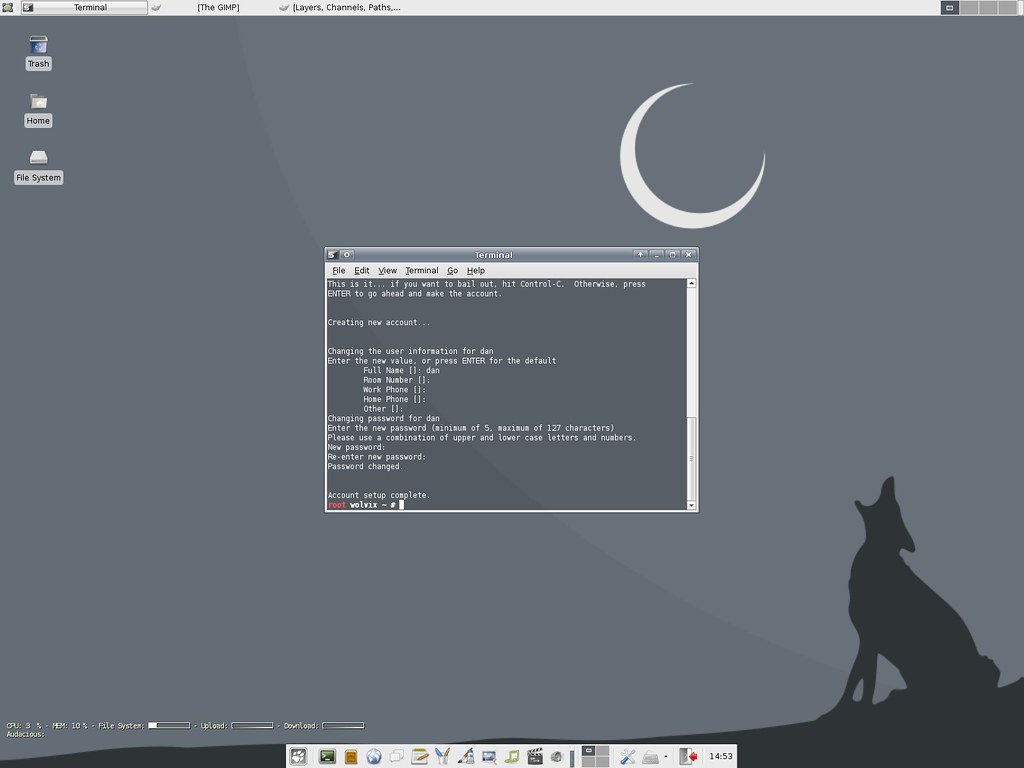
Task: Launch the clapperboard video player icon
Action: click(534, 756)
